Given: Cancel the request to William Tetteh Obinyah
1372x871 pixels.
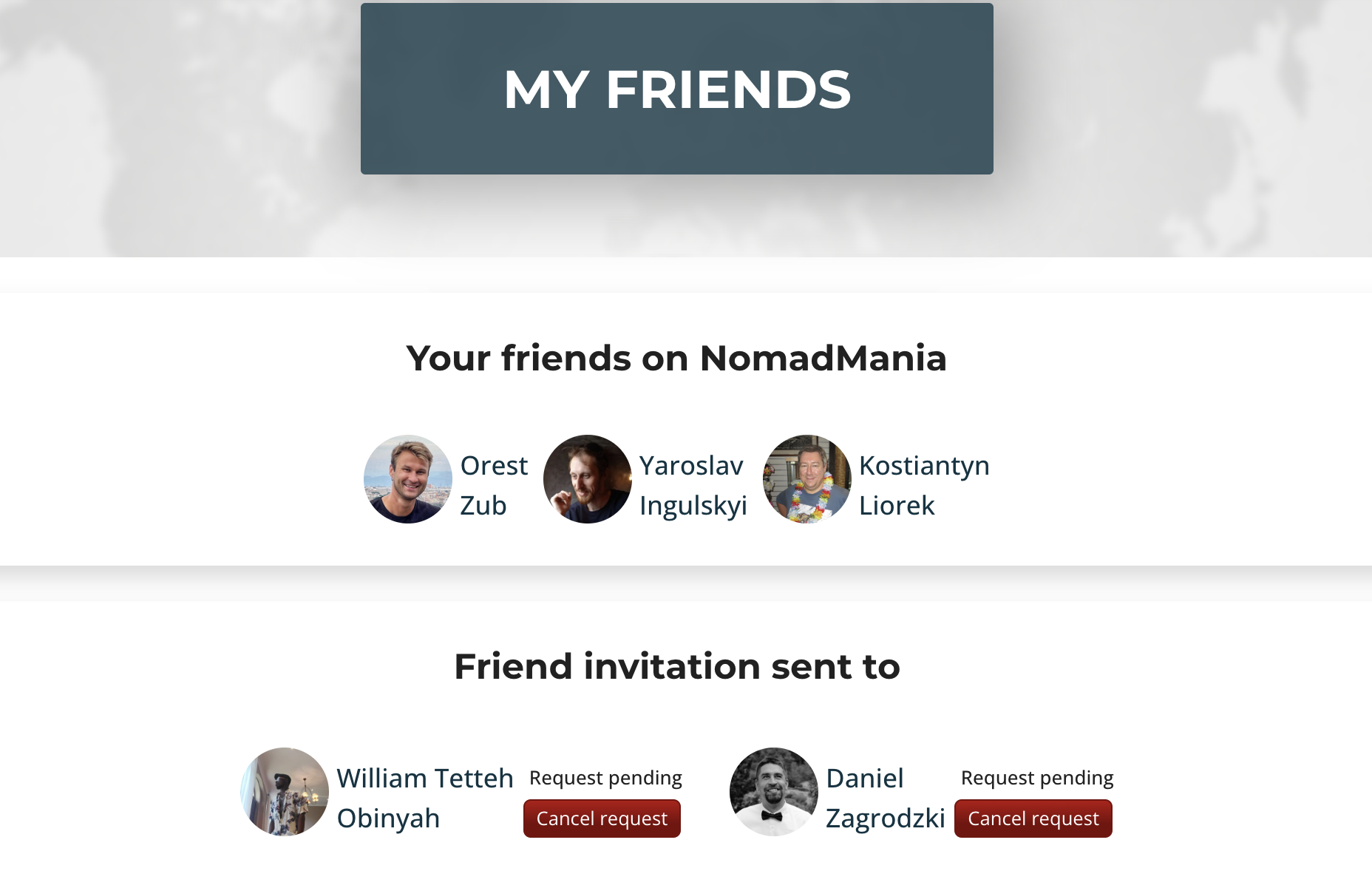Looking at the screenshot, I should tap(602, 819).
